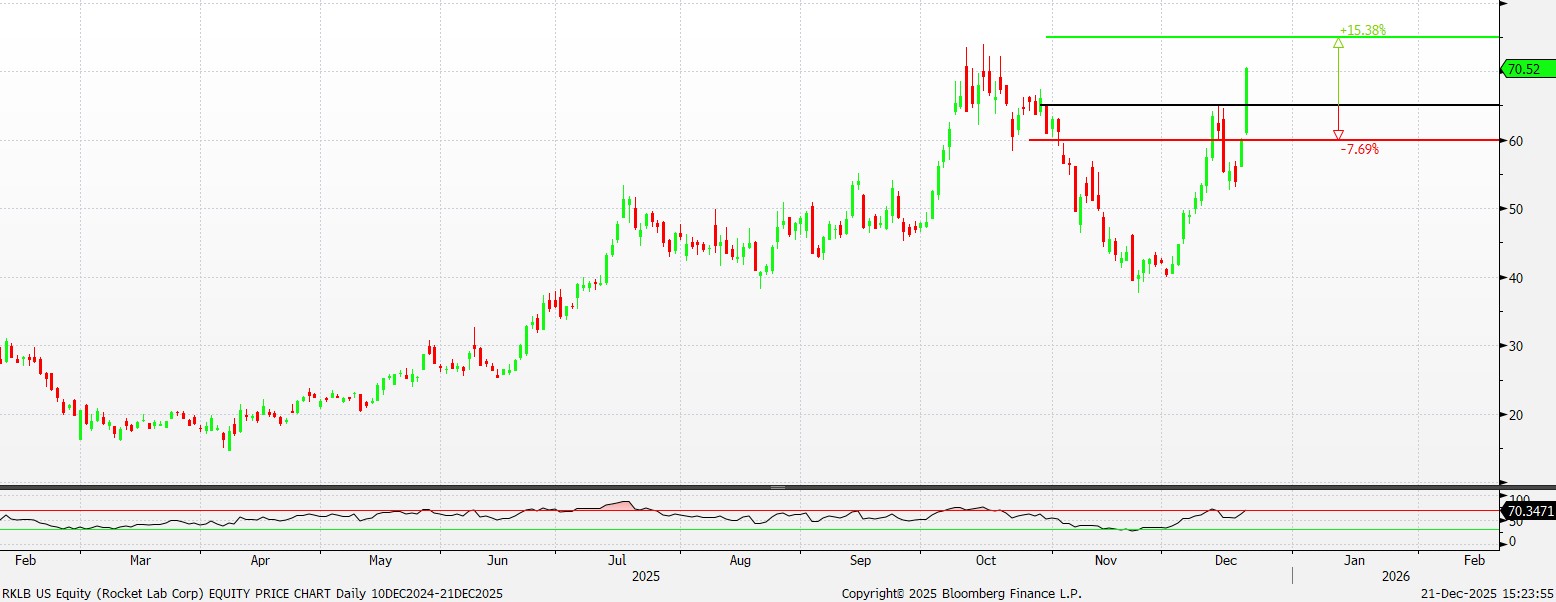The height and width of the screenshot is (602, 1556).
Task: Click the Mar month label
Action: [140, 561]
